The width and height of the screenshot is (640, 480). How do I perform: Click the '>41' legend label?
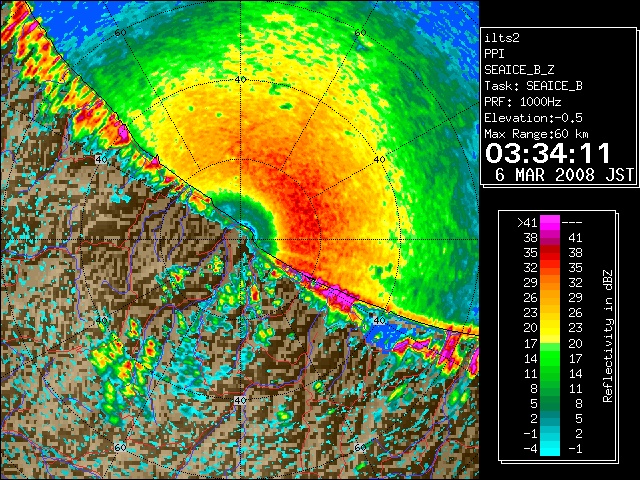point(527,223)
